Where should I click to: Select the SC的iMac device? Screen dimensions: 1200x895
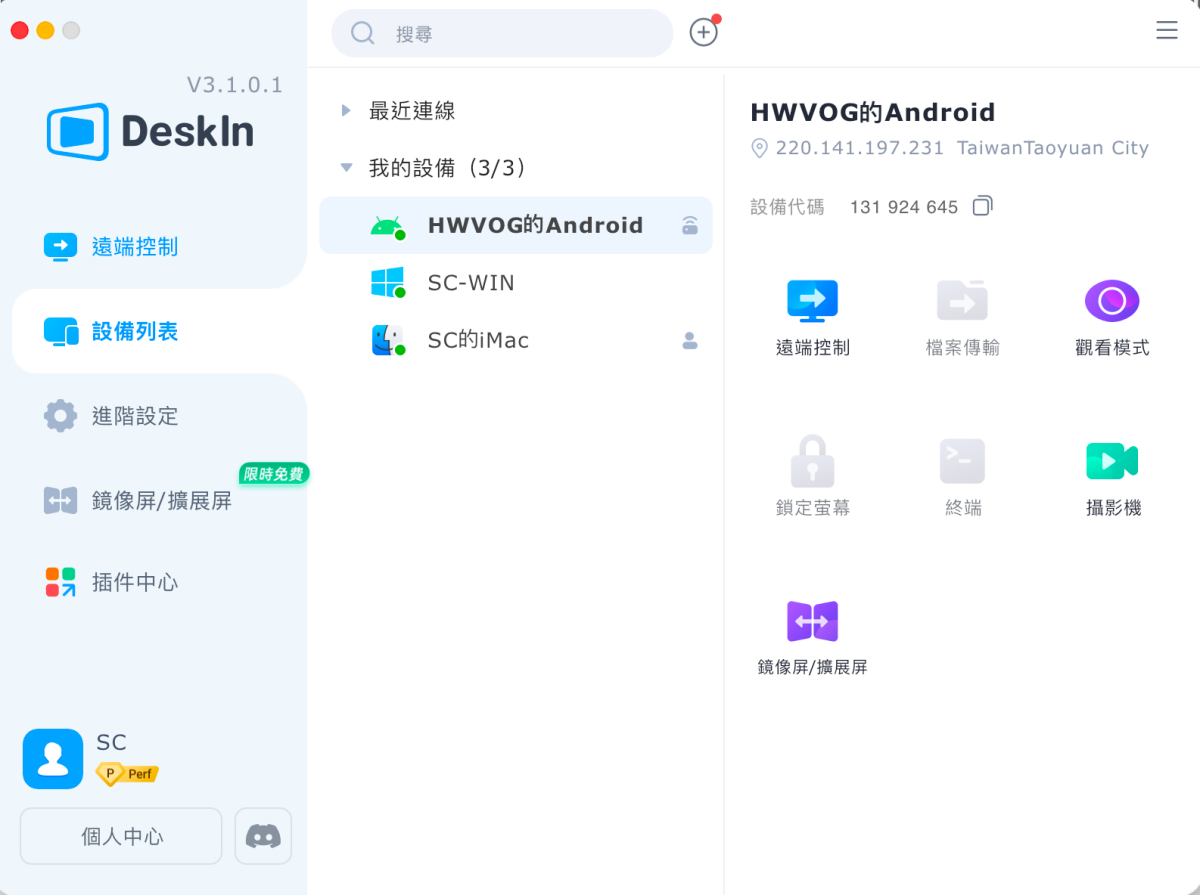tap(515, 340)
